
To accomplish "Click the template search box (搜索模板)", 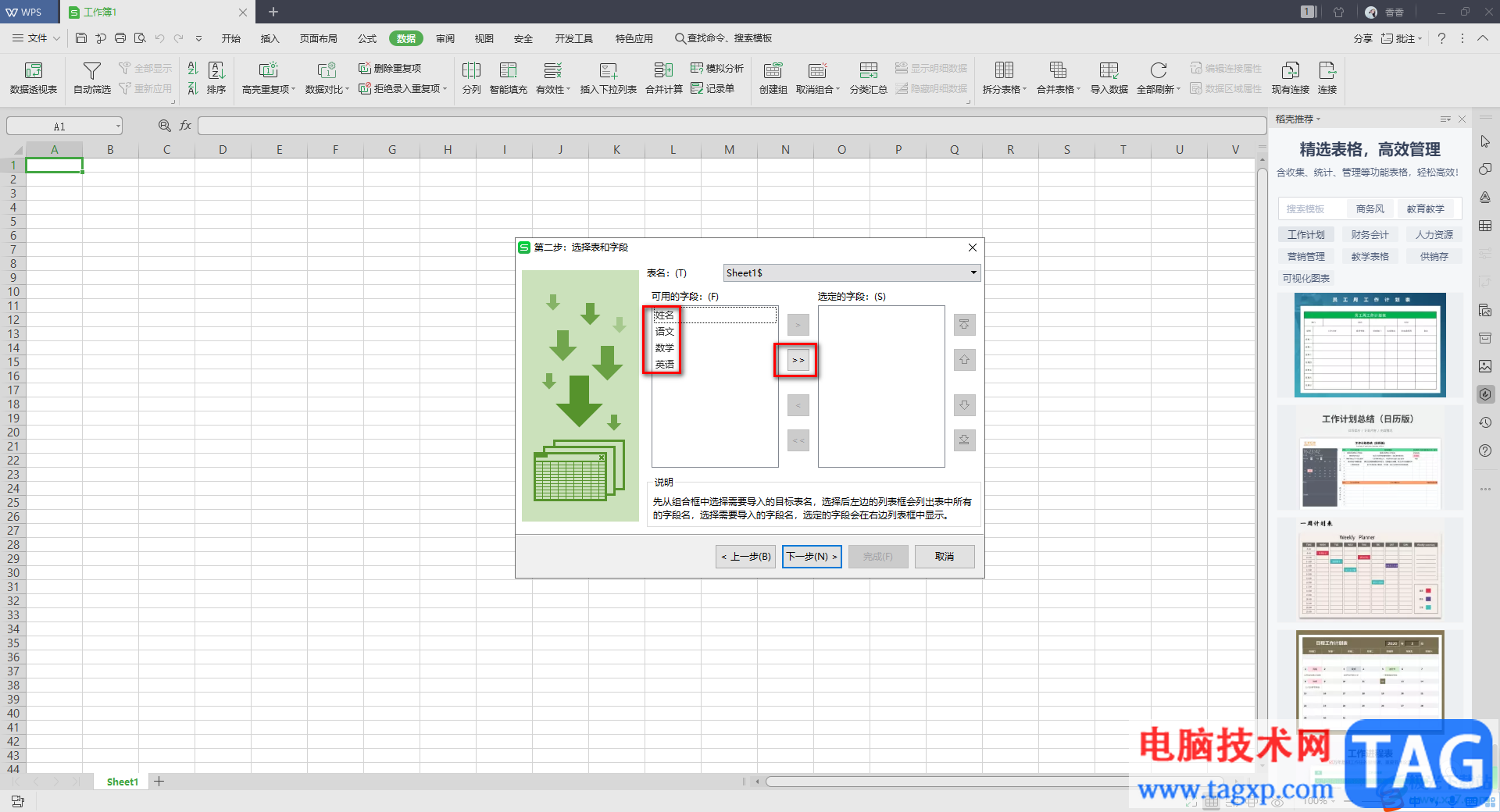I will pyautogui.click(x=1312, y=209).
